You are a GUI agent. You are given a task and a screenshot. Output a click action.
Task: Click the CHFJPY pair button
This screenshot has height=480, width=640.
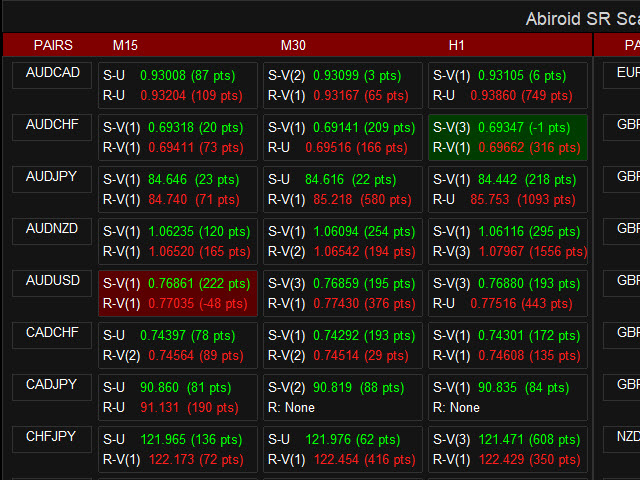click(52, 438)
